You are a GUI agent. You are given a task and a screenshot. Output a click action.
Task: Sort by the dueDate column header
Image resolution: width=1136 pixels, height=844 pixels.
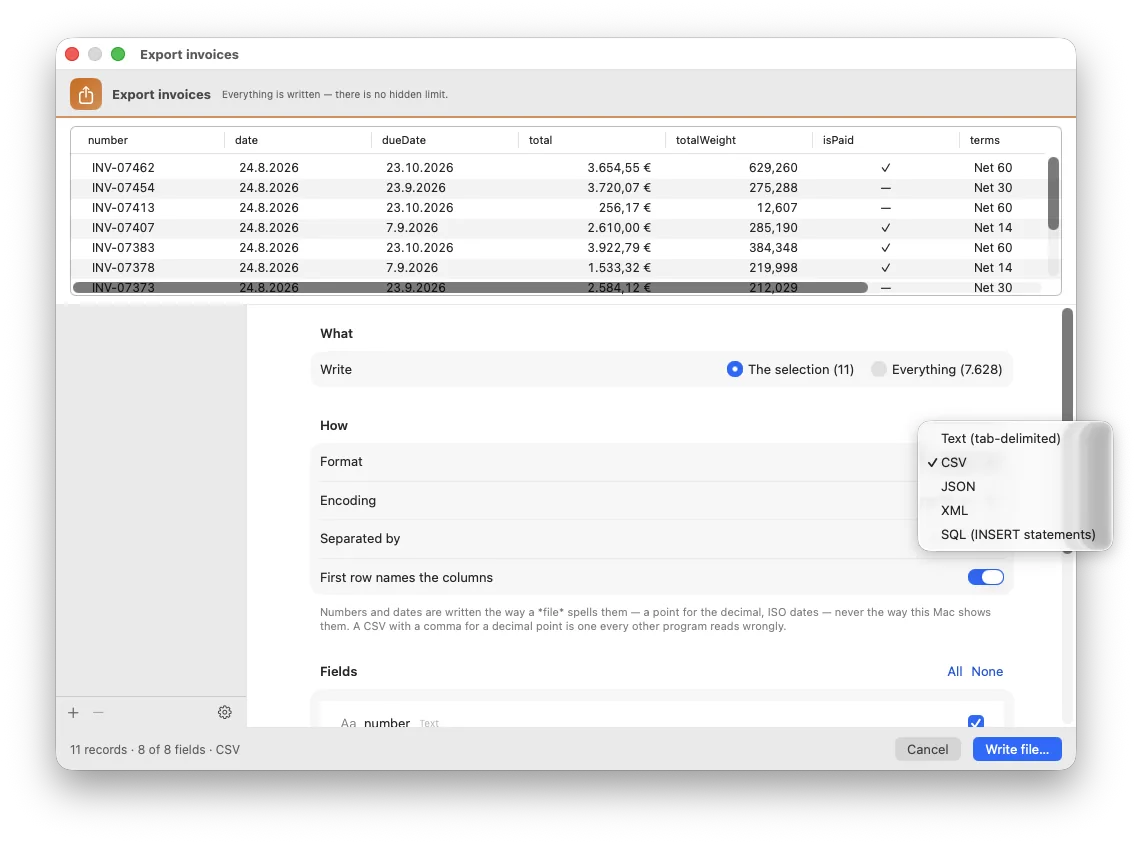coord(445,141)
